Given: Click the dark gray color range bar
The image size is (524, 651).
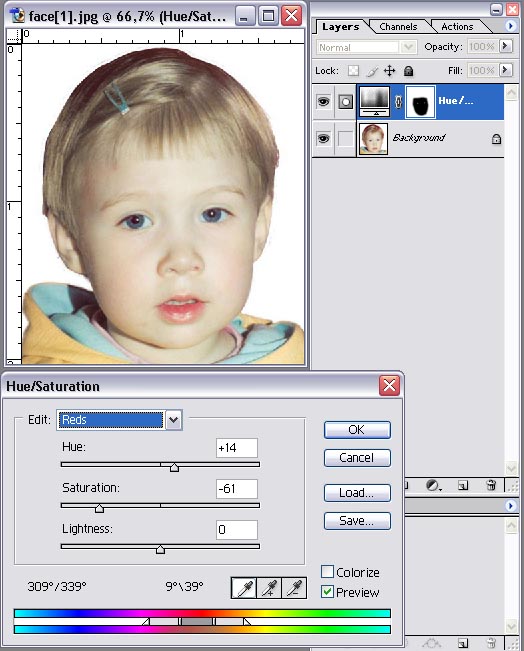Looking at the screenshot, I should coord(197,622).
